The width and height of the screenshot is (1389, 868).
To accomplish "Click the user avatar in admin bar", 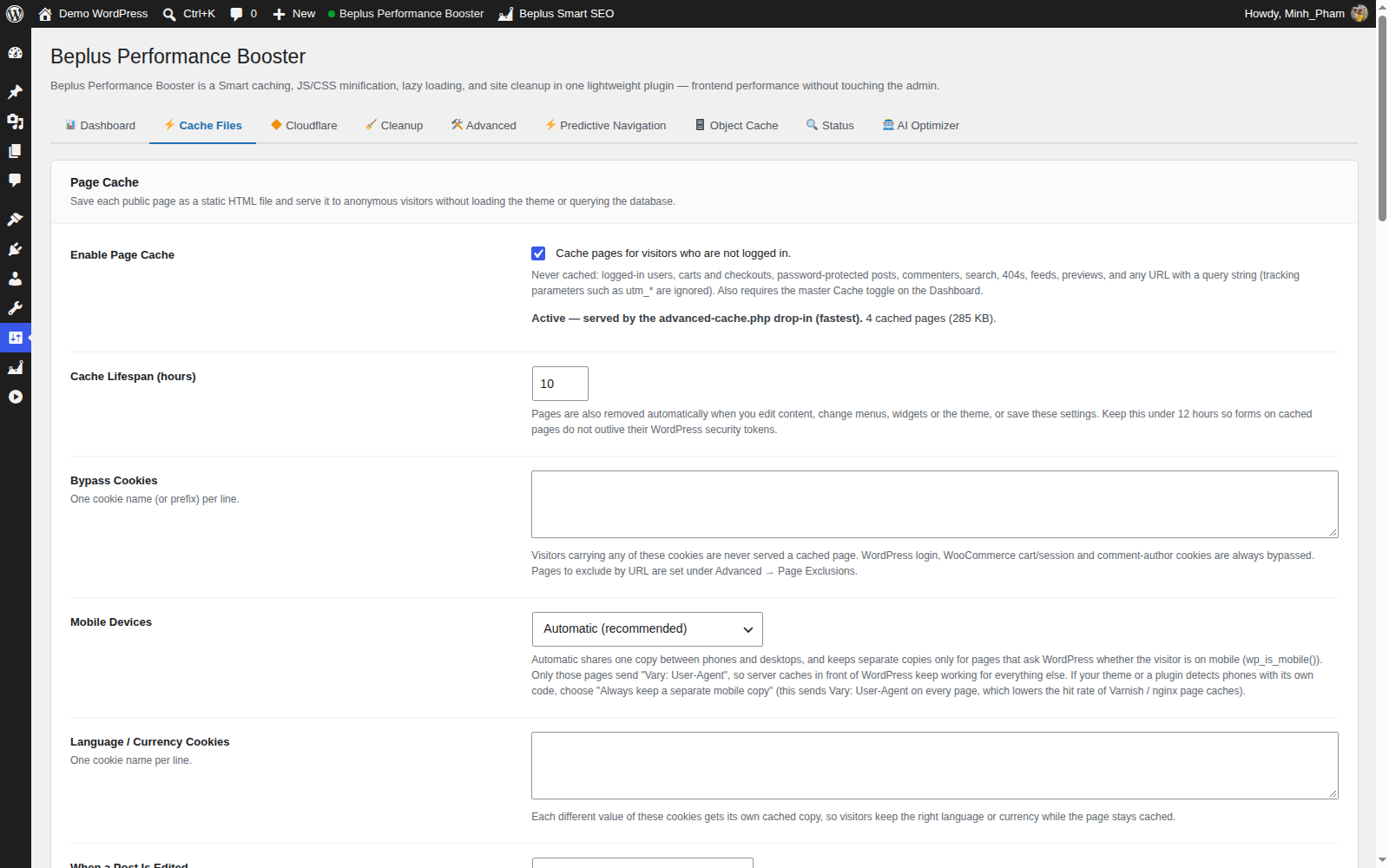I will pyautogui.click(x=1359, y=14).
